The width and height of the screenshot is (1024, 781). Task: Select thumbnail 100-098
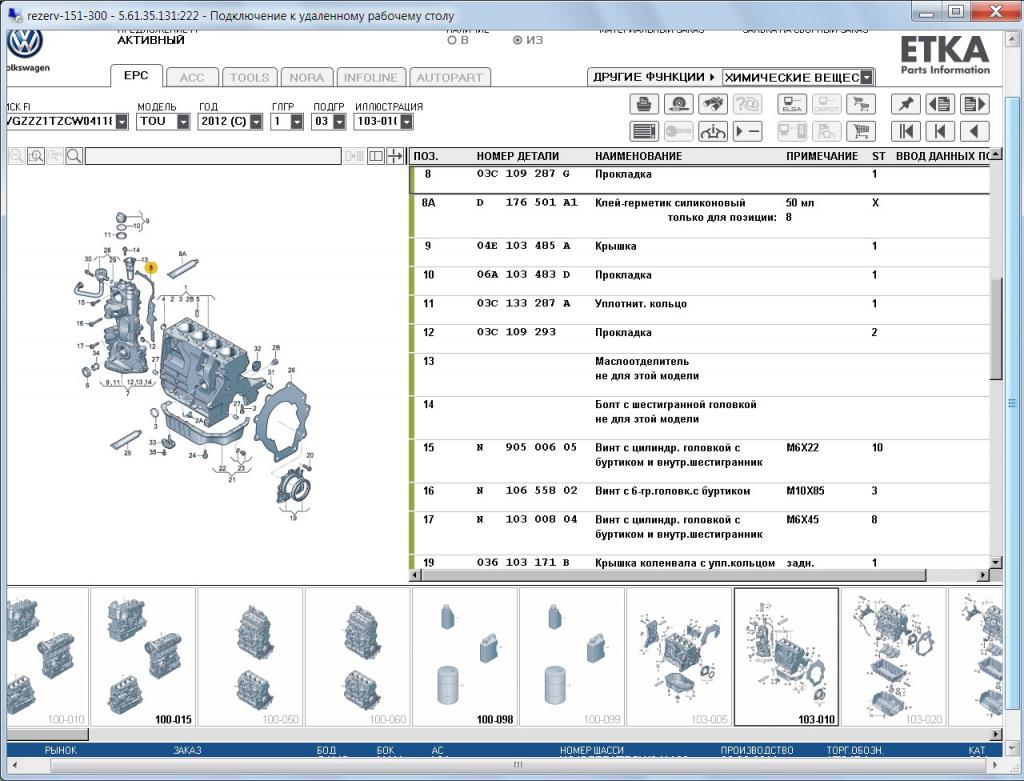click(x=465, y=657)
